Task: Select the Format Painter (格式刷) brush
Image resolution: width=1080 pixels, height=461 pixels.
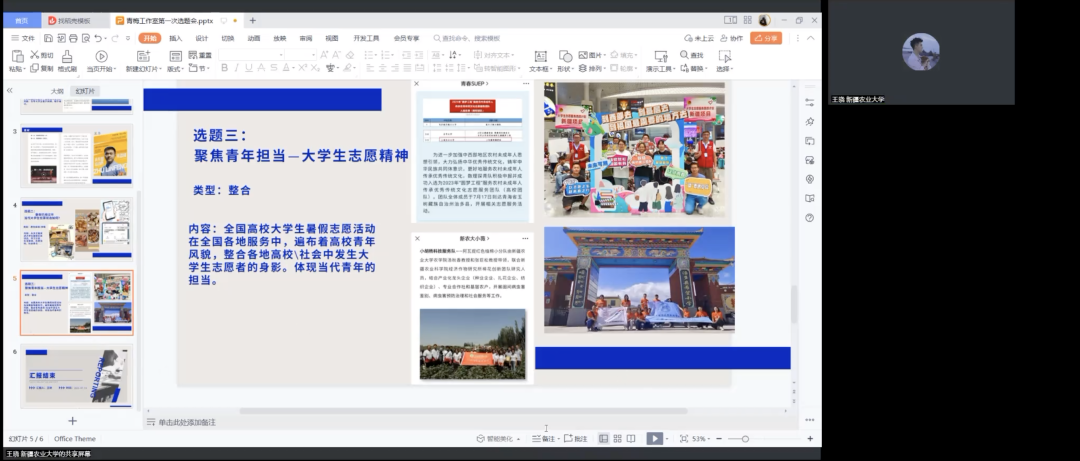Action: point(67,56)
